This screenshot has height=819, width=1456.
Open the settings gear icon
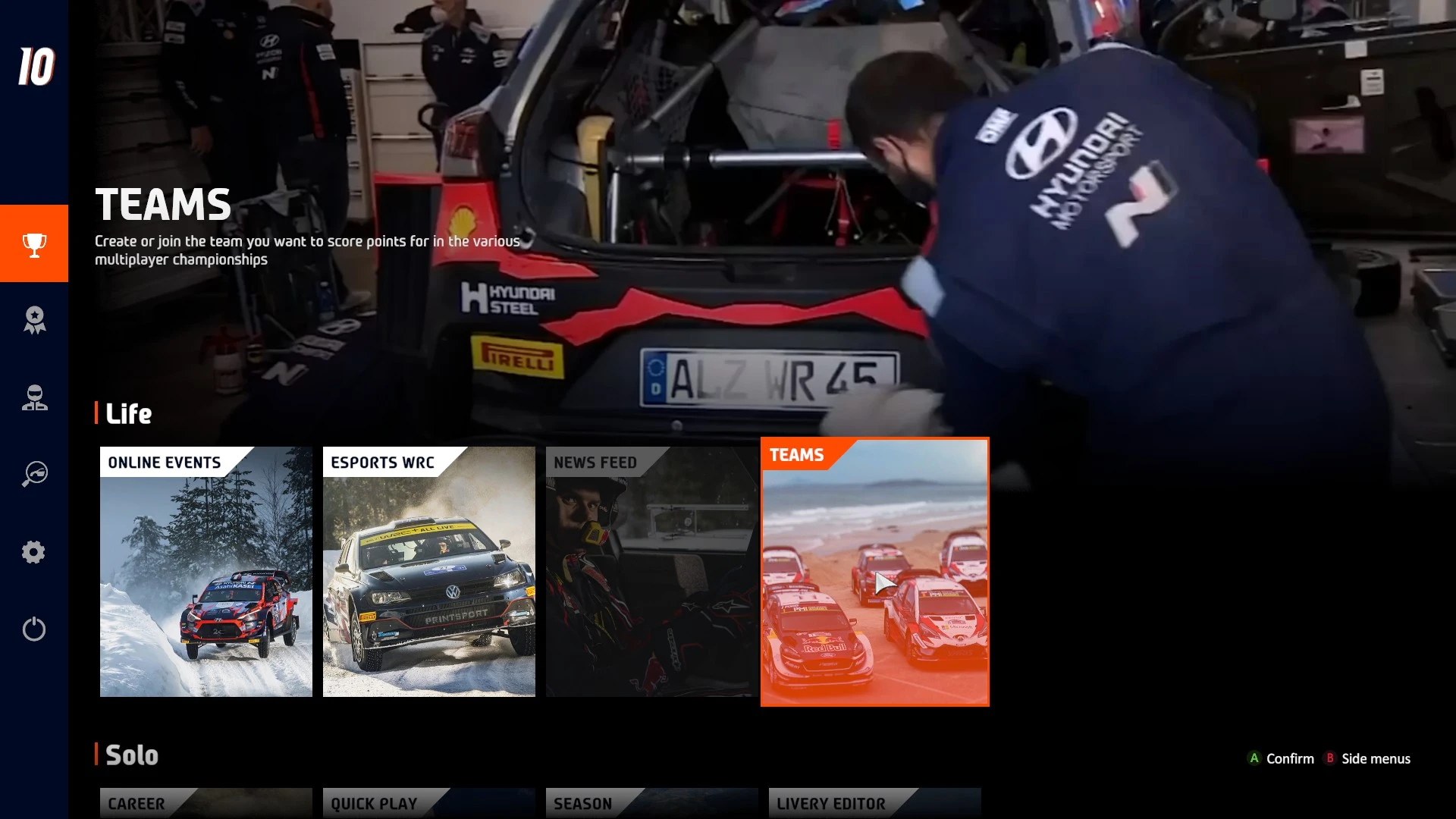click(33, 552)
